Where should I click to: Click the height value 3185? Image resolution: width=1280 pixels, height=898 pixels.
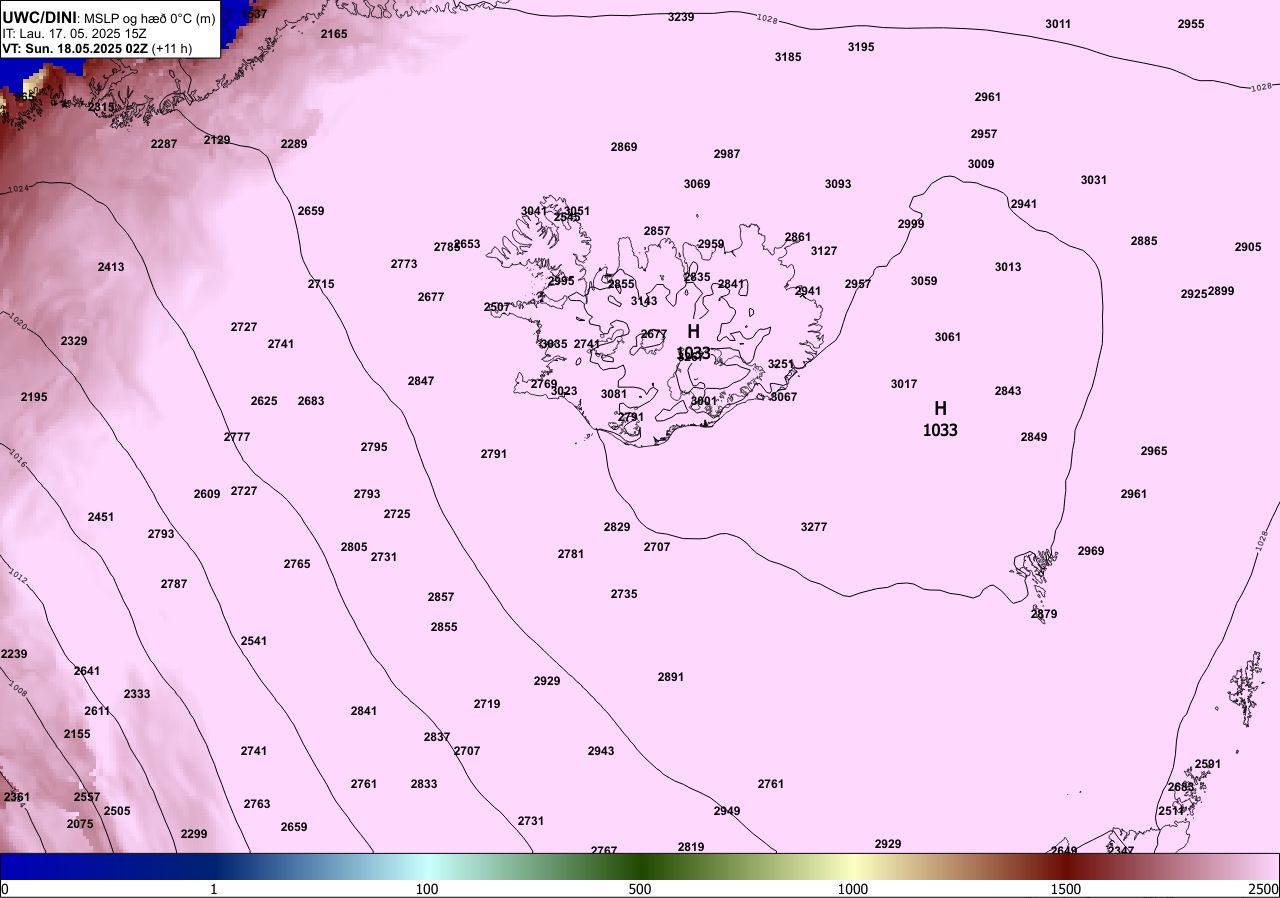pyautogui.click(x=788, y=57)
